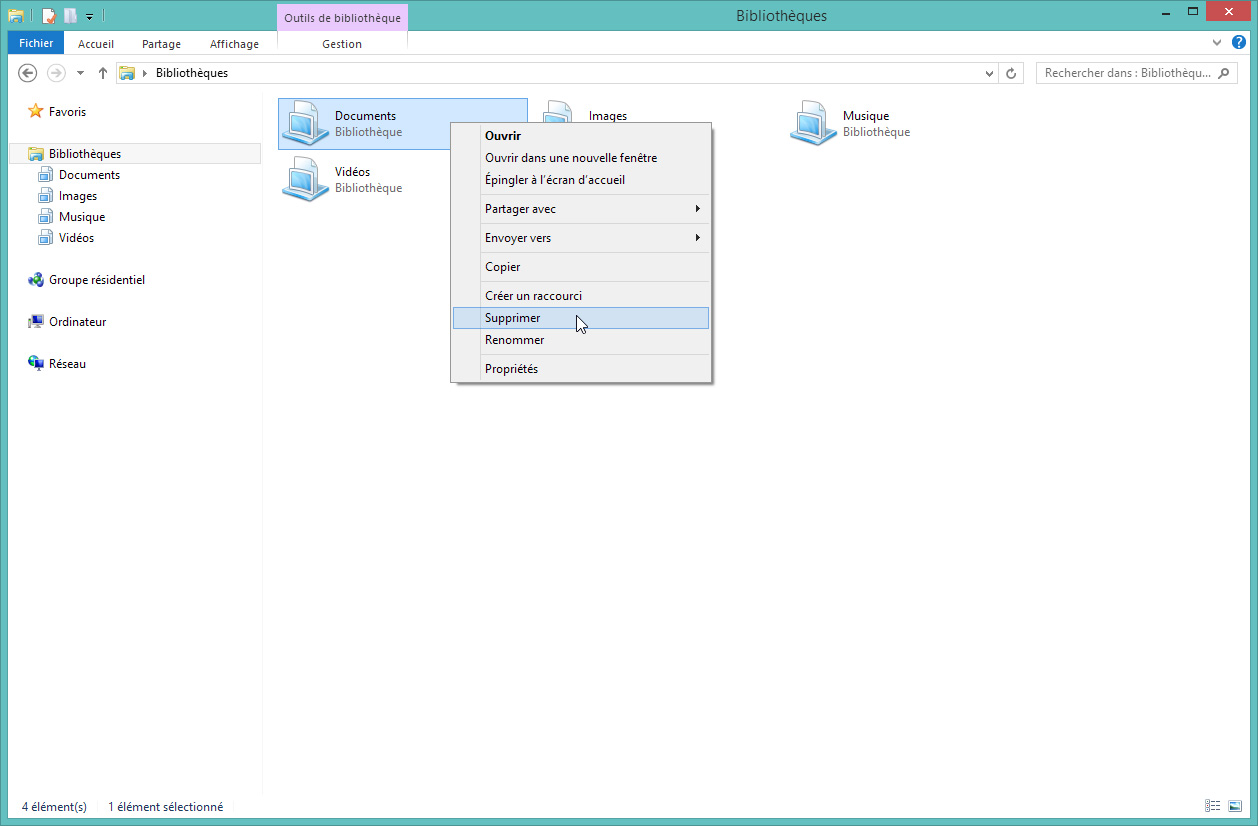
Task: Maximize the Bibliothèques window
Action: tap(1191, 12)
